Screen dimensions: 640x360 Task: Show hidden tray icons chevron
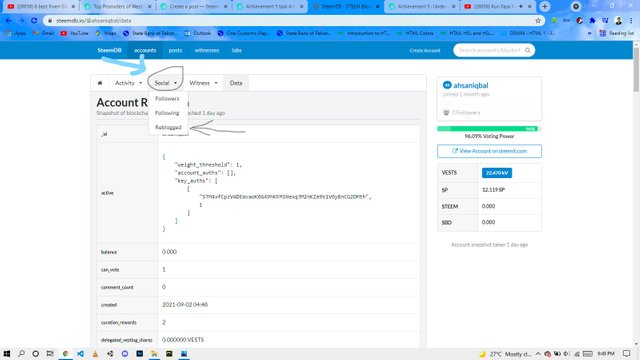[538, 353]
